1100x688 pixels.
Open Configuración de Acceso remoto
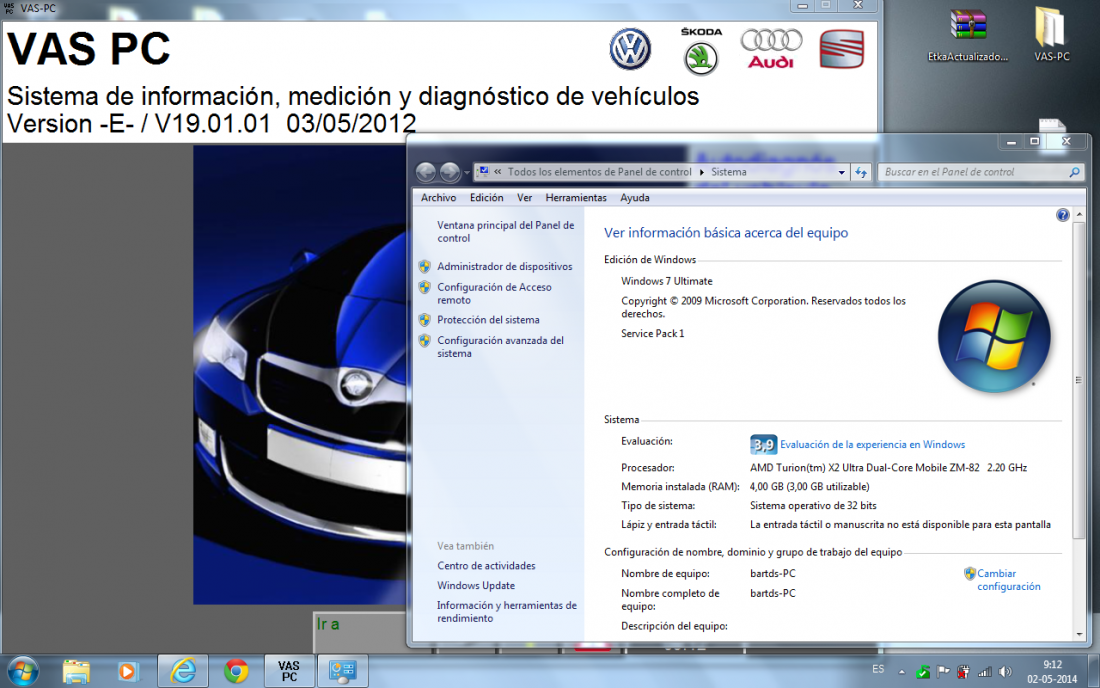(x=494, y=293)
